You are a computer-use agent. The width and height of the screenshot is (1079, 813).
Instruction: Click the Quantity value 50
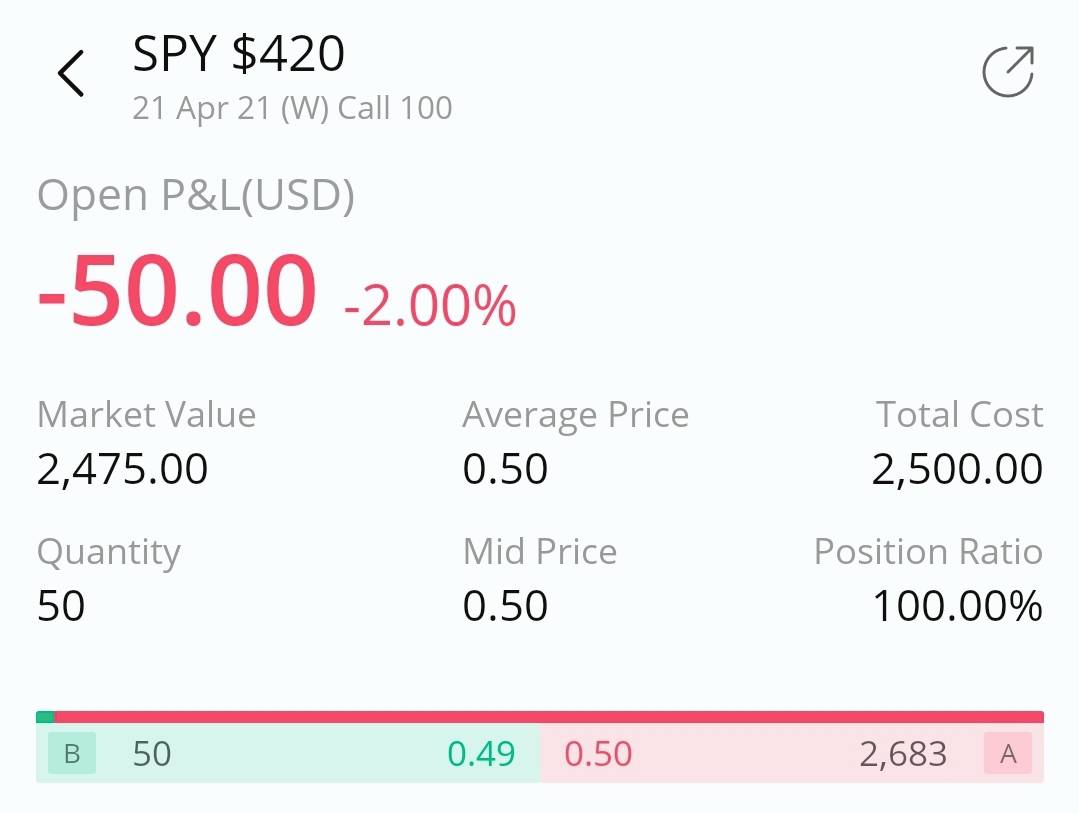click(60, 605)
